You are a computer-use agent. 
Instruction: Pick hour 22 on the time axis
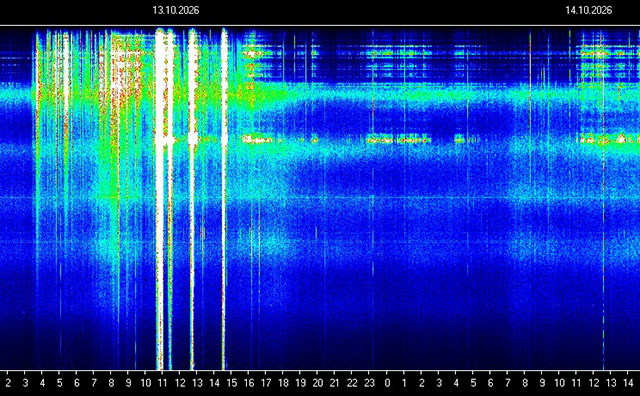352,383
